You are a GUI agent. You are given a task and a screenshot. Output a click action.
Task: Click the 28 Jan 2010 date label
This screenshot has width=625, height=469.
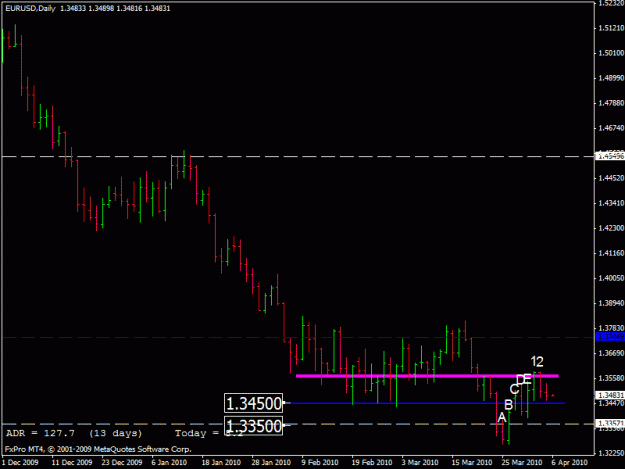pos(271,462)
